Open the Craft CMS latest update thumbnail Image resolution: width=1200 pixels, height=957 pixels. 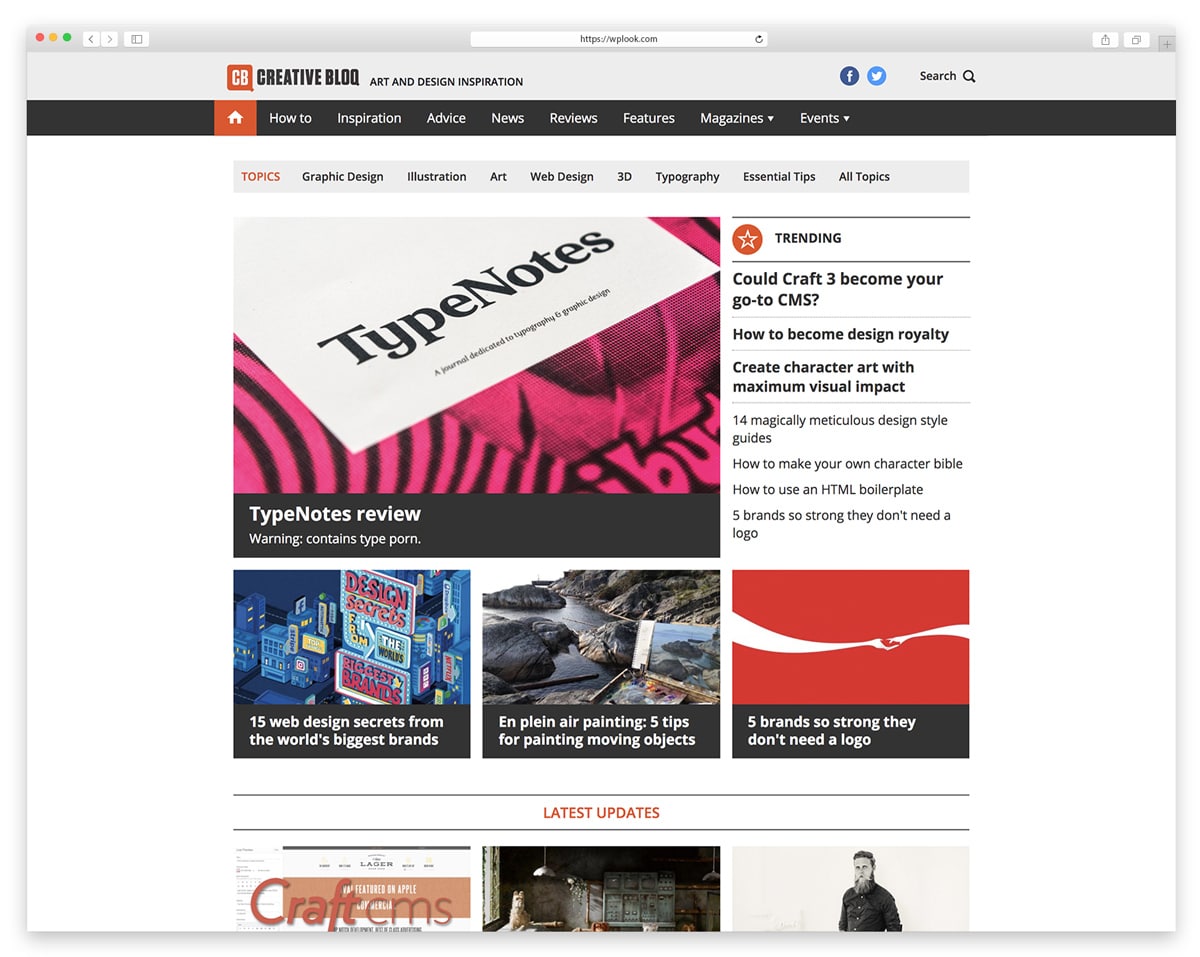pos(352,889)
